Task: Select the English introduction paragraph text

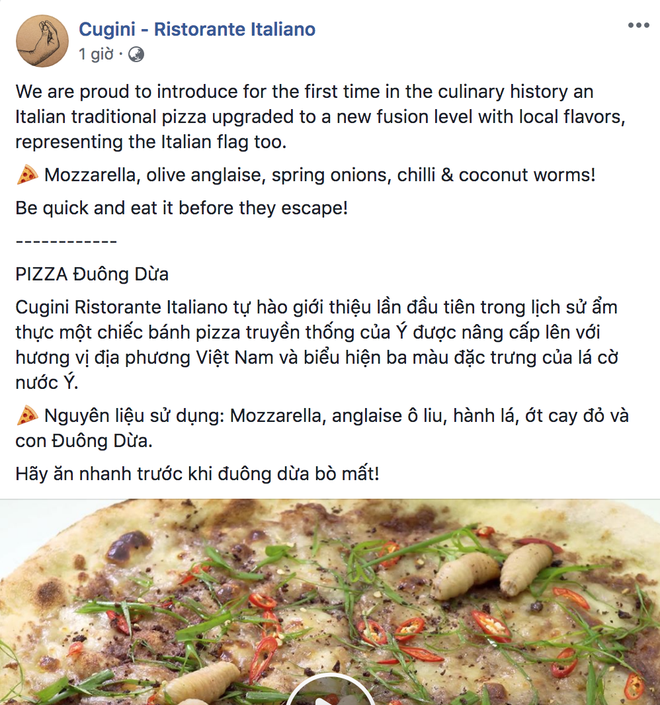Action: 320,117
